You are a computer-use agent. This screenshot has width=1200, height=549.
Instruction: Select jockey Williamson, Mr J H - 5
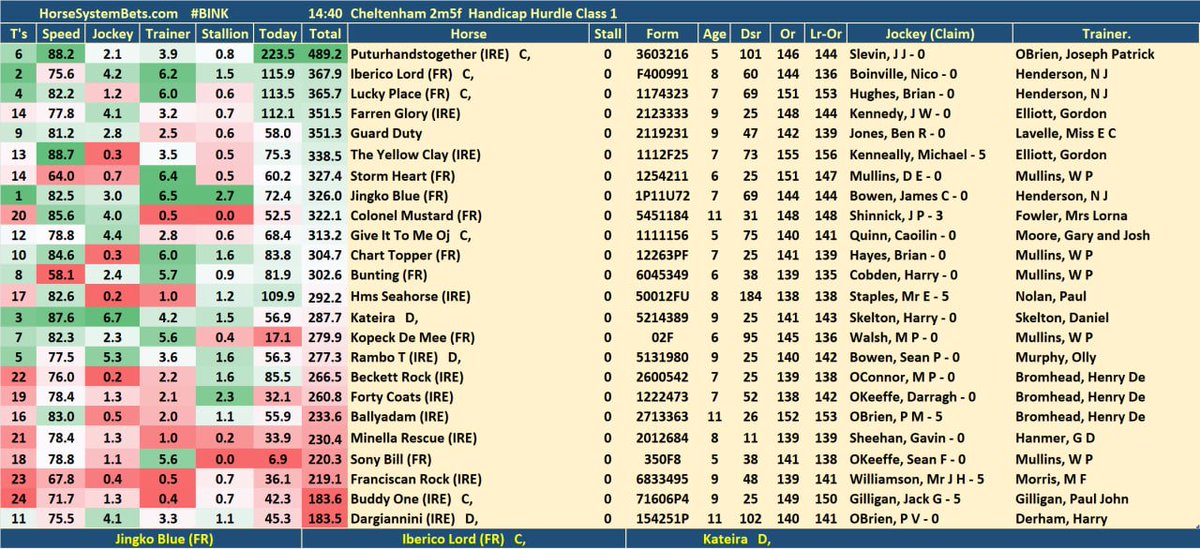[x=915, y=478]
